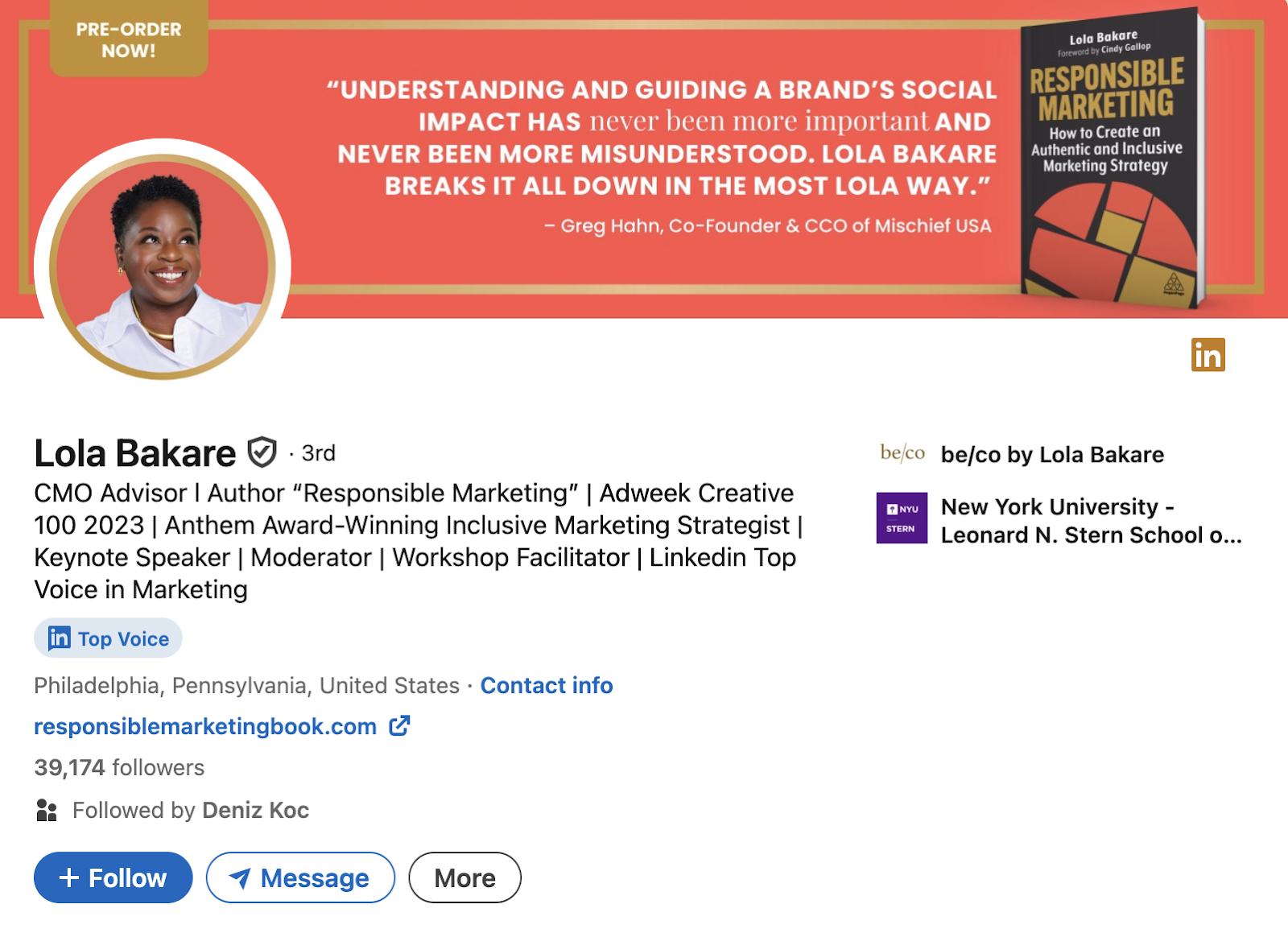
Task: Click the Responsible Marketing book cover
Action: (x=1111, y=161)
